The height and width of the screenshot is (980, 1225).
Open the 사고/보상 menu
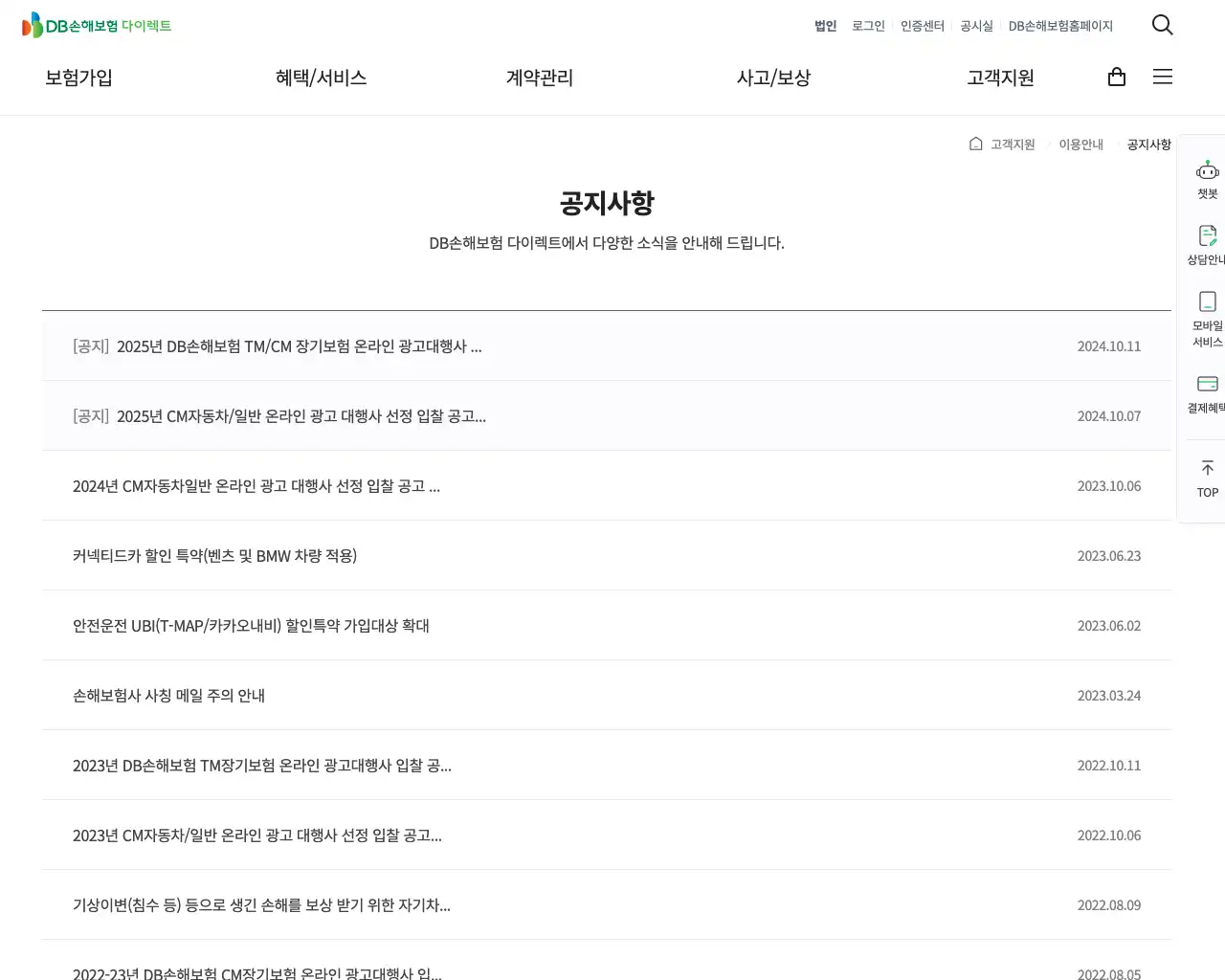click(x=773, y=78)
